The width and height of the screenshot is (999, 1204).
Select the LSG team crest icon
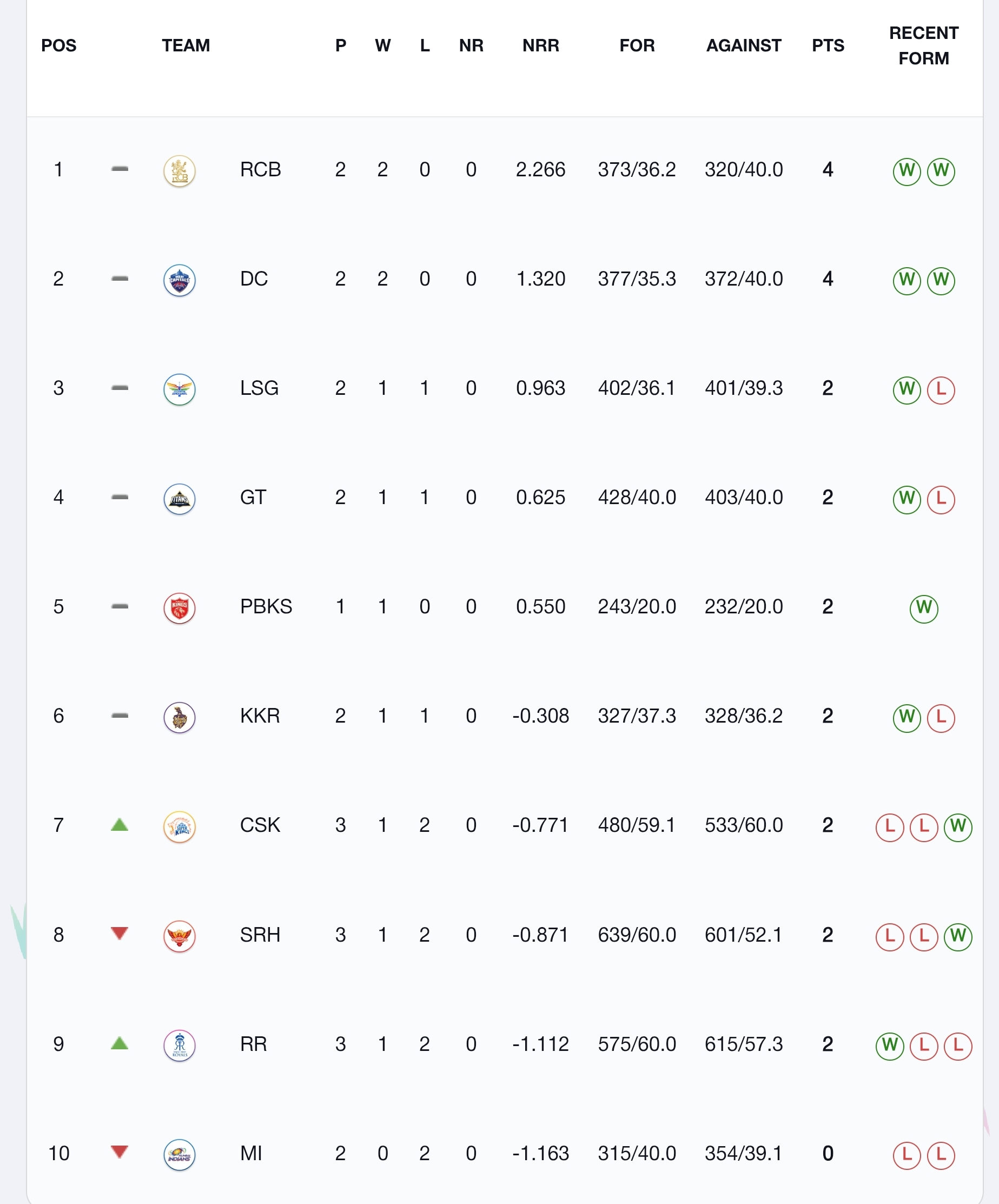[180, 390]
